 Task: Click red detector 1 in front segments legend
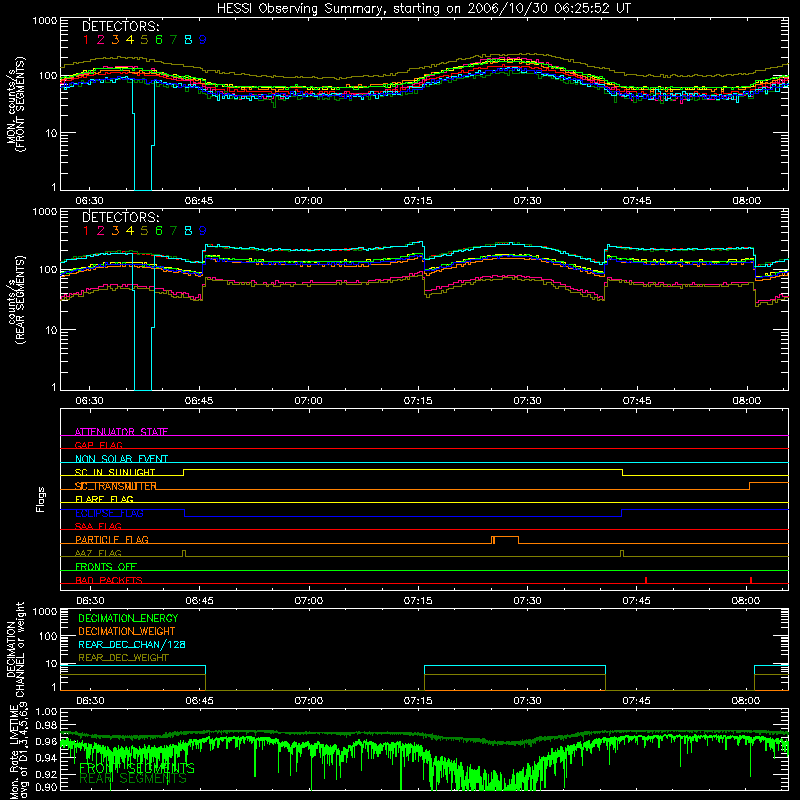pyautogui.click(x=86, y=39)
